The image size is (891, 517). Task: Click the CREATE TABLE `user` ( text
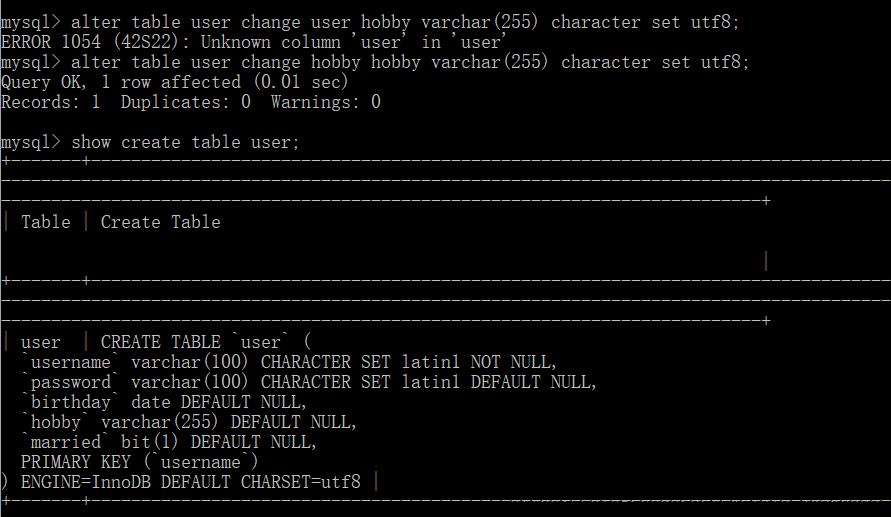[x=206, y=342]
